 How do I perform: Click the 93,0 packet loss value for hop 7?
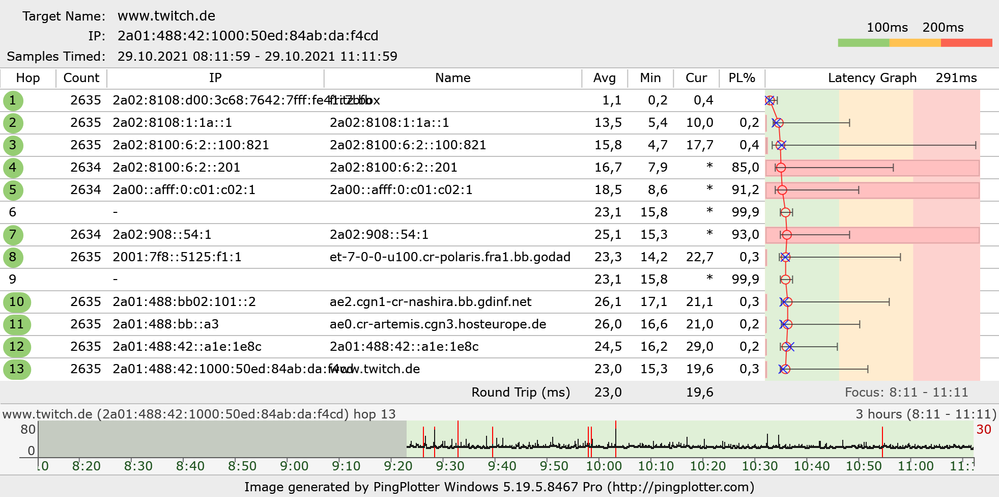[744, 235]
